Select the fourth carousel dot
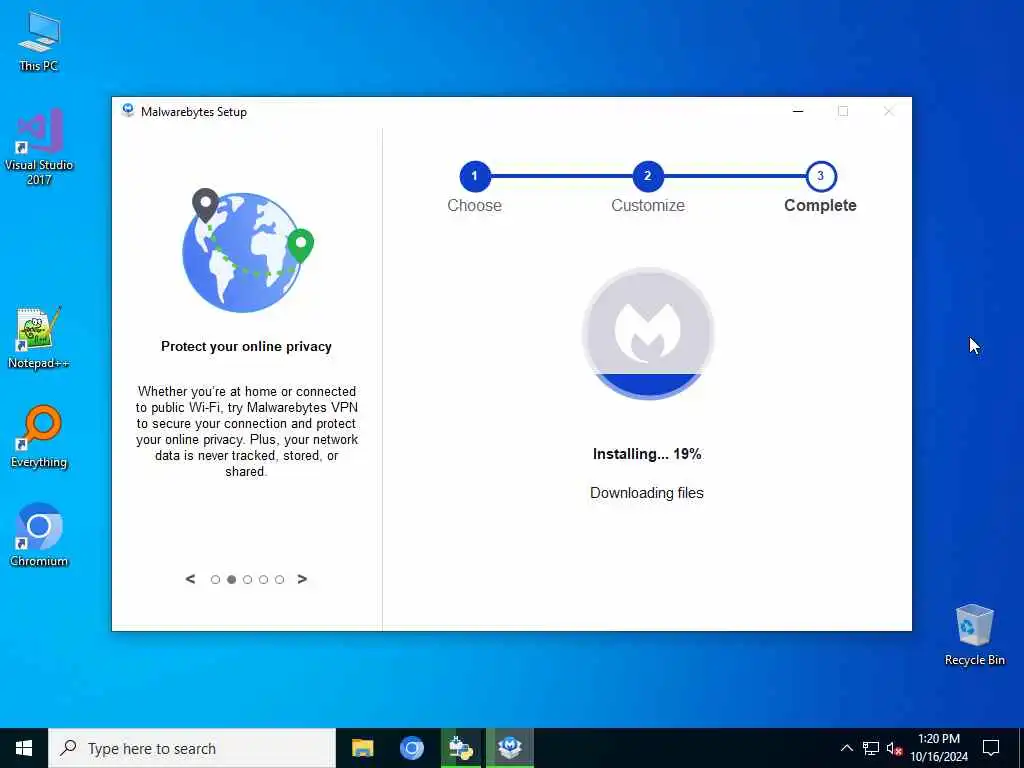1024x768 pixels. [x=263, y=579]
